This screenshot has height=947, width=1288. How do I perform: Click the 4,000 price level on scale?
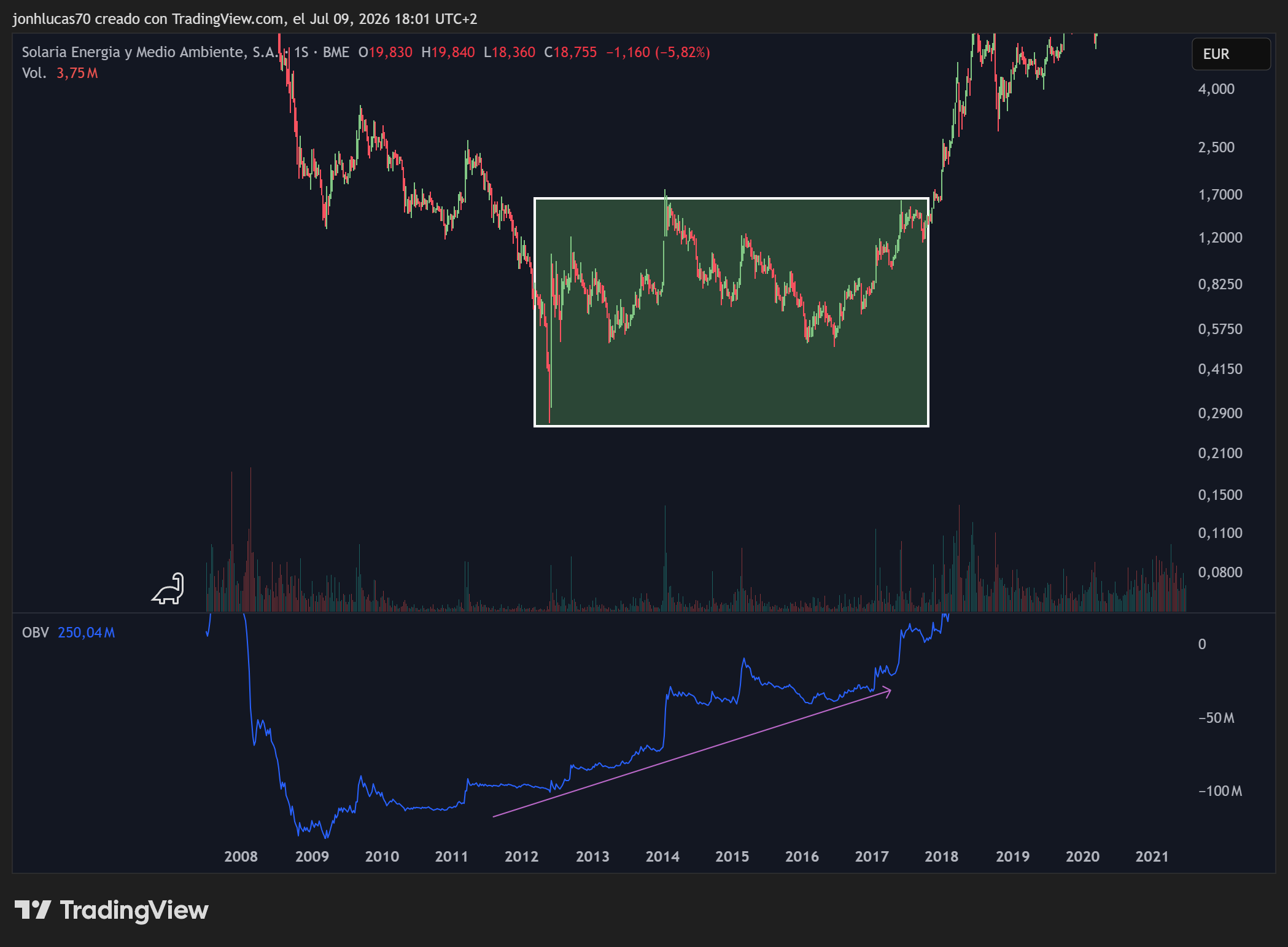click(x=1216, y=89)
